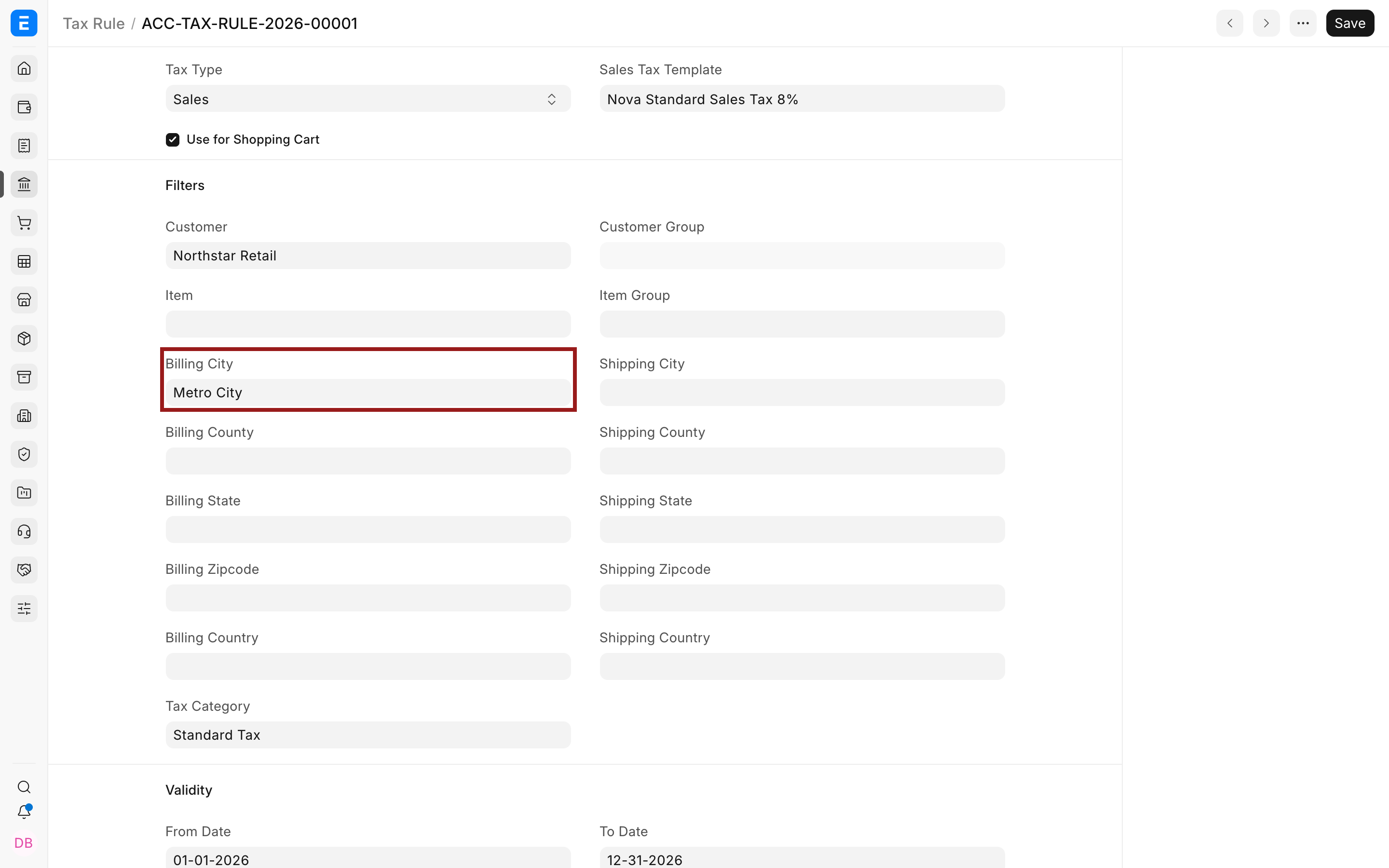Viewport: 1389px width, 868px height.
Task: Open the Stock box icon in sidebar
Action: [24, 339]
